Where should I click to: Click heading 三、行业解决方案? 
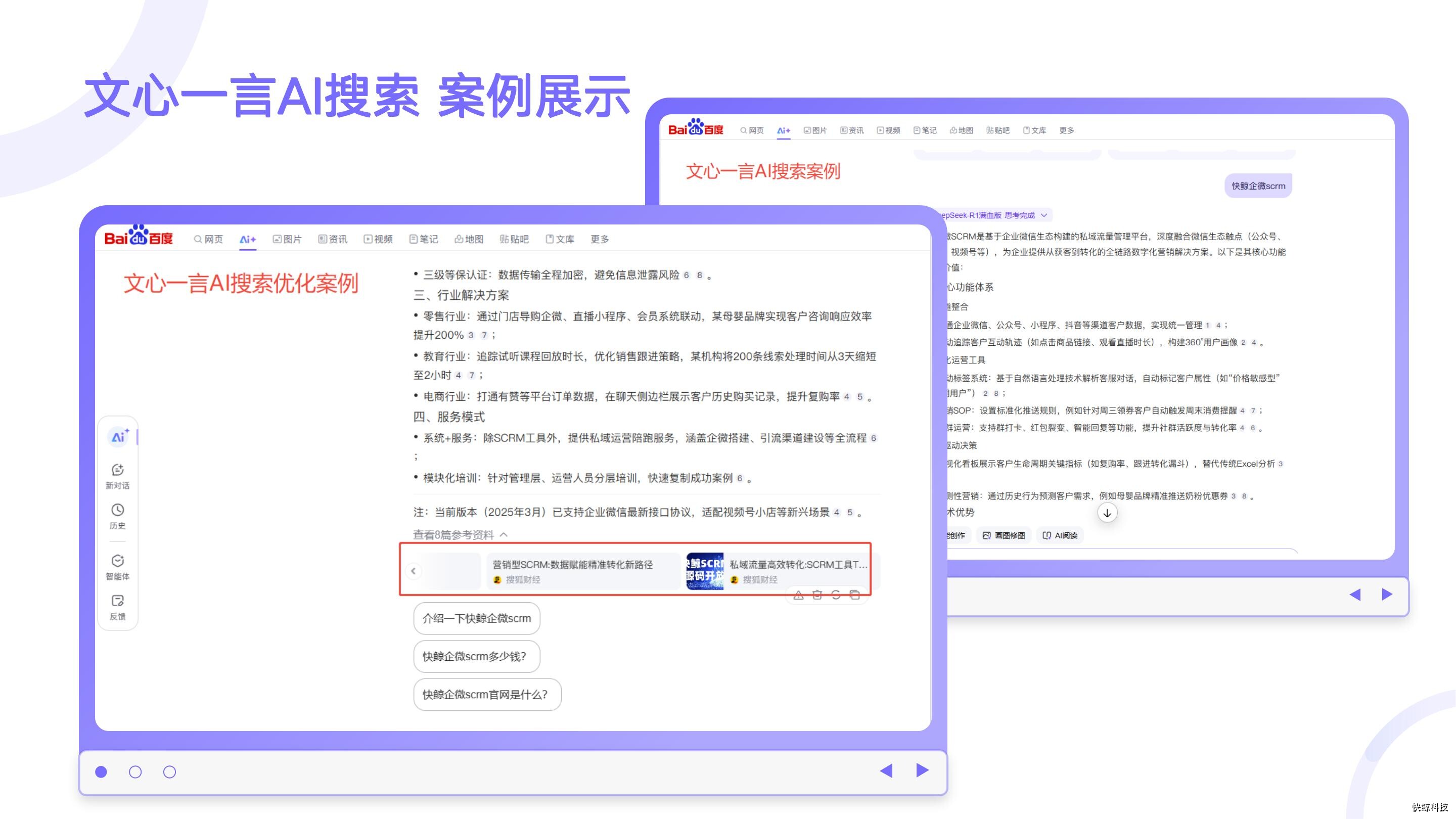[461, 295]
